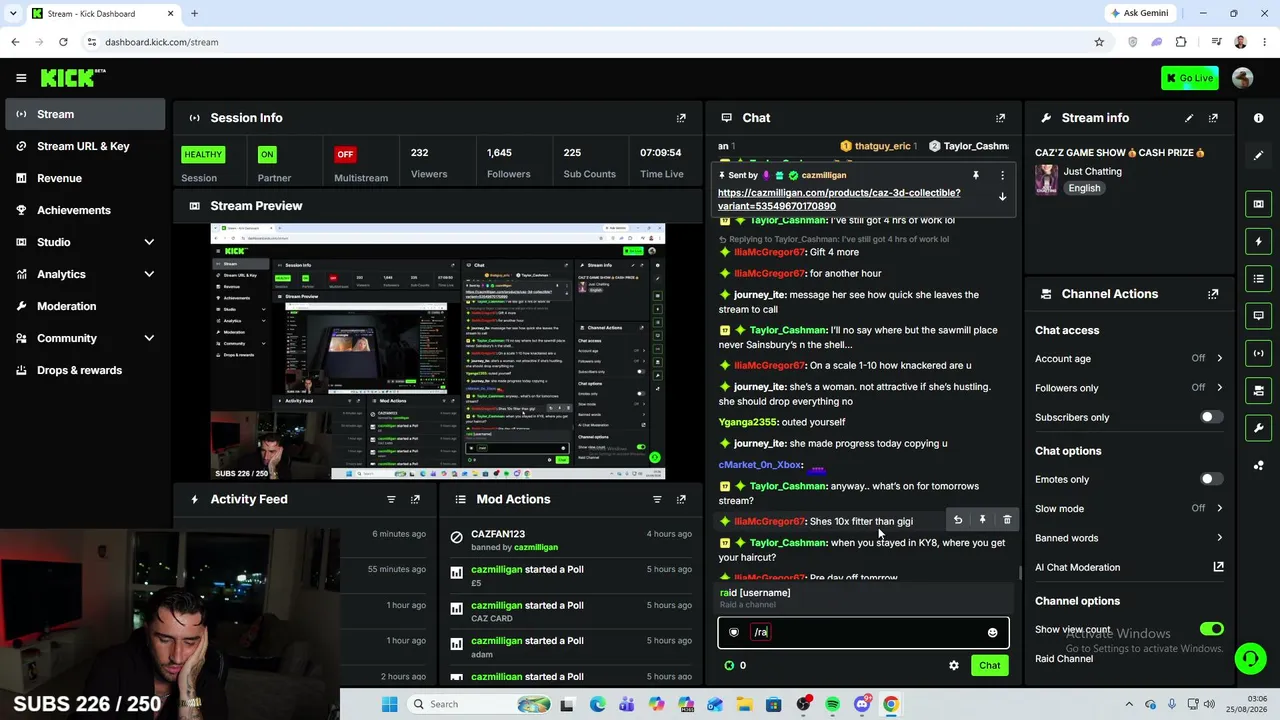Viewport: 1280px width, 720px height.
Task: Open the pinned cazmilligan.com product link
Action: (839, 199)
